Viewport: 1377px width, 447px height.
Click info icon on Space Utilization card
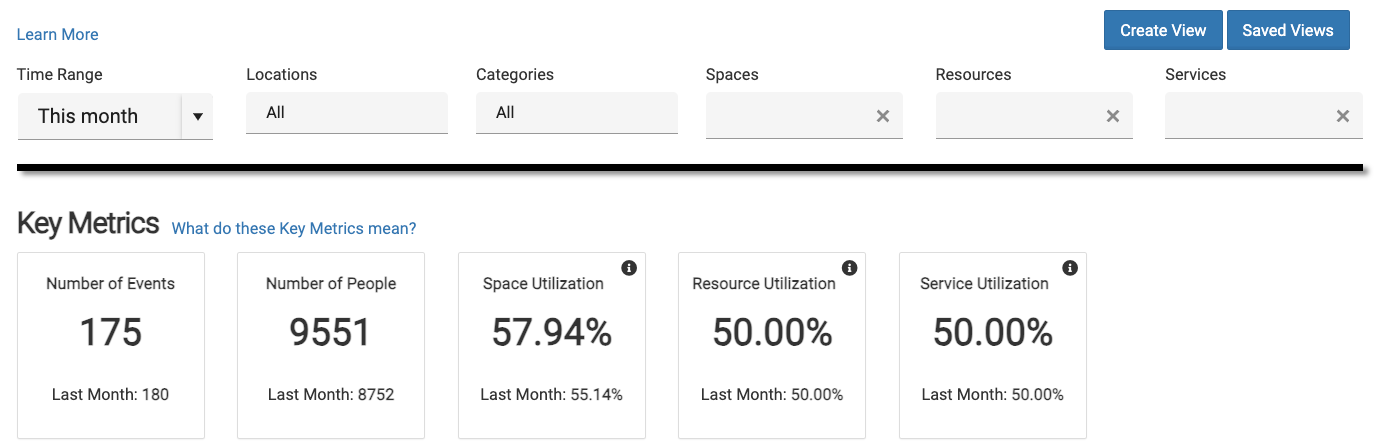(x=629, y=268)
